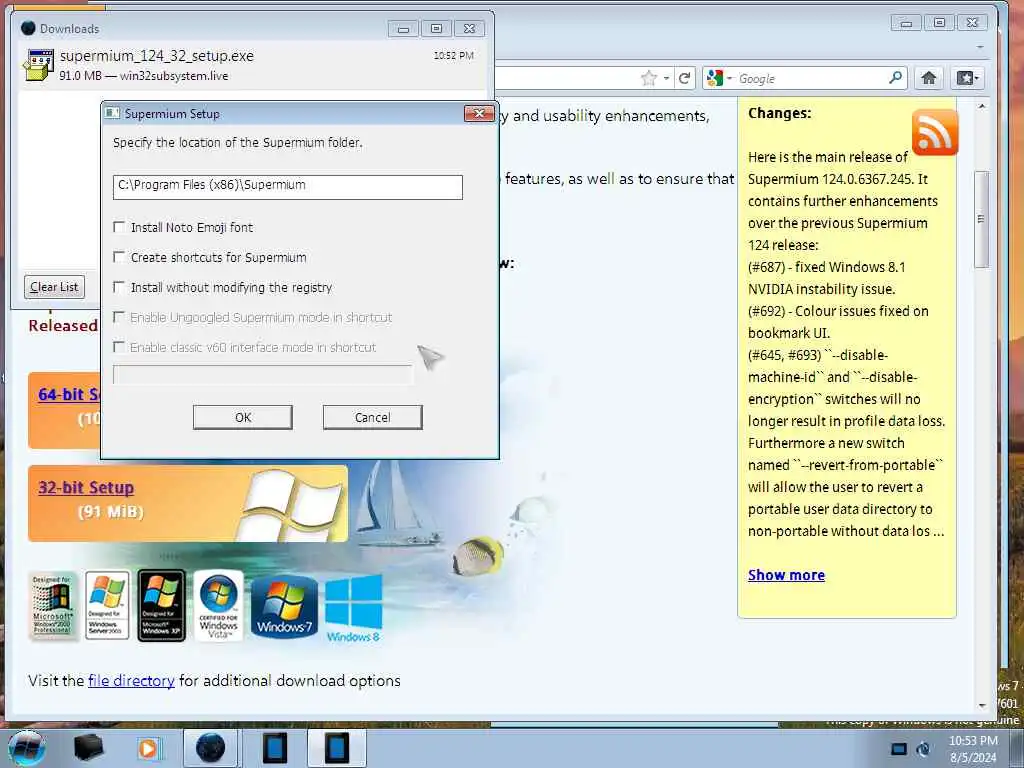Screen dimensions: 1024x768
Task: Click the scrollbar up arrow
Action: pyautogui.click(x=982, y=105)
